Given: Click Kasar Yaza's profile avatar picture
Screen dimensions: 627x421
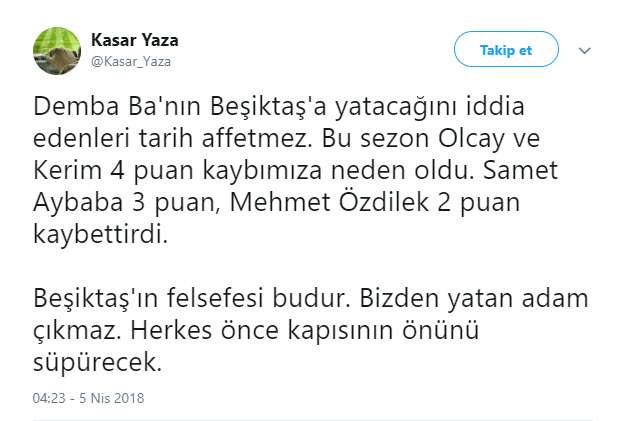Looking at the screenshot, I should (x=58, y=48).
